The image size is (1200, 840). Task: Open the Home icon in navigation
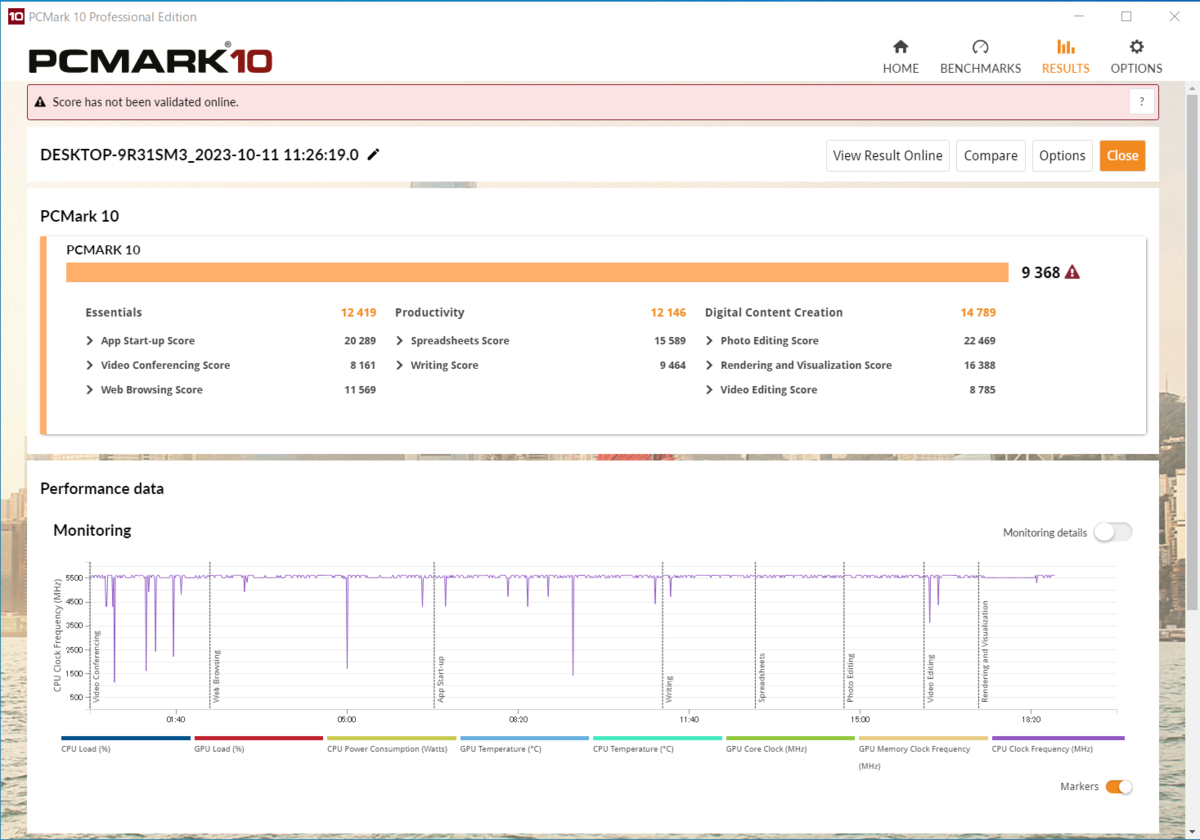click(x=900, y=47)
